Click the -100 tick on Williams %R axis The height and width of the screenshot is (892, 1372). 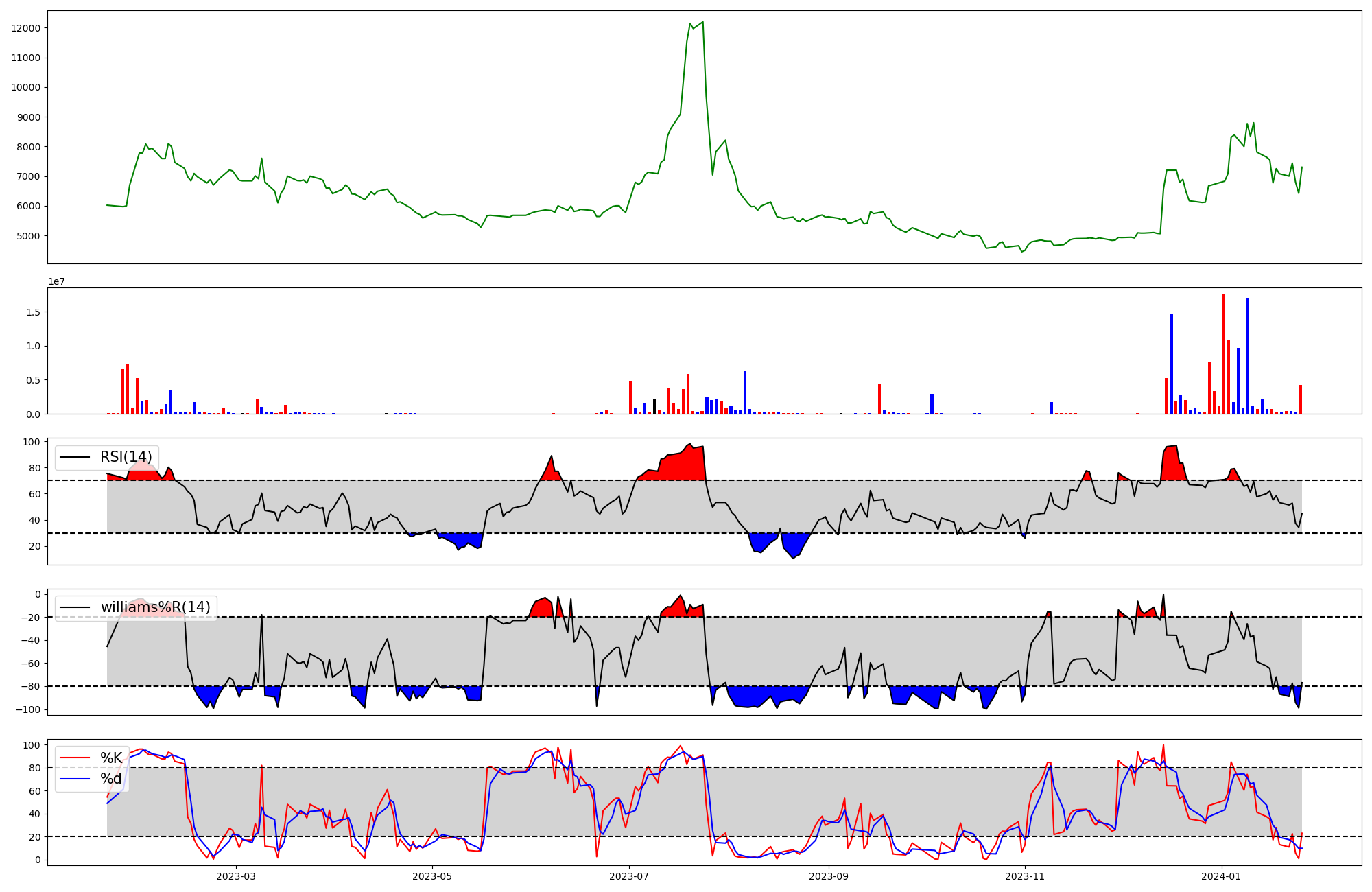[x=27, y=709]
